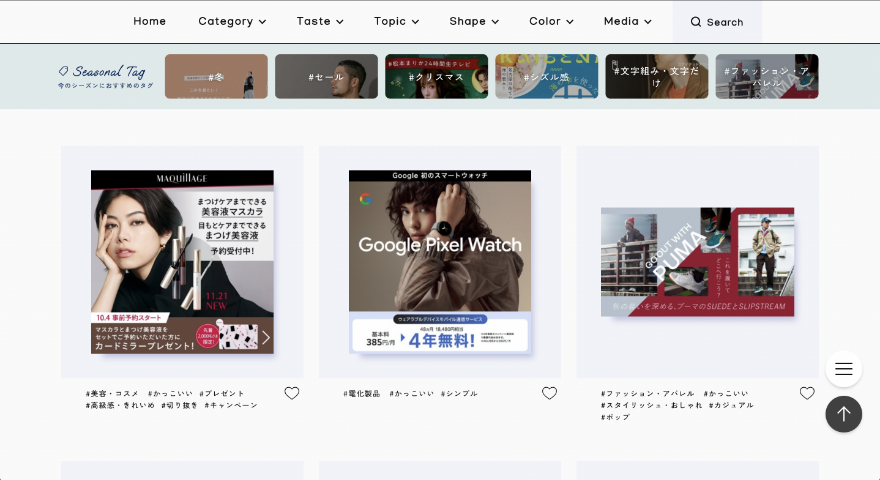Open the Topic menu

pyautogui.click(x=396, y=21)
